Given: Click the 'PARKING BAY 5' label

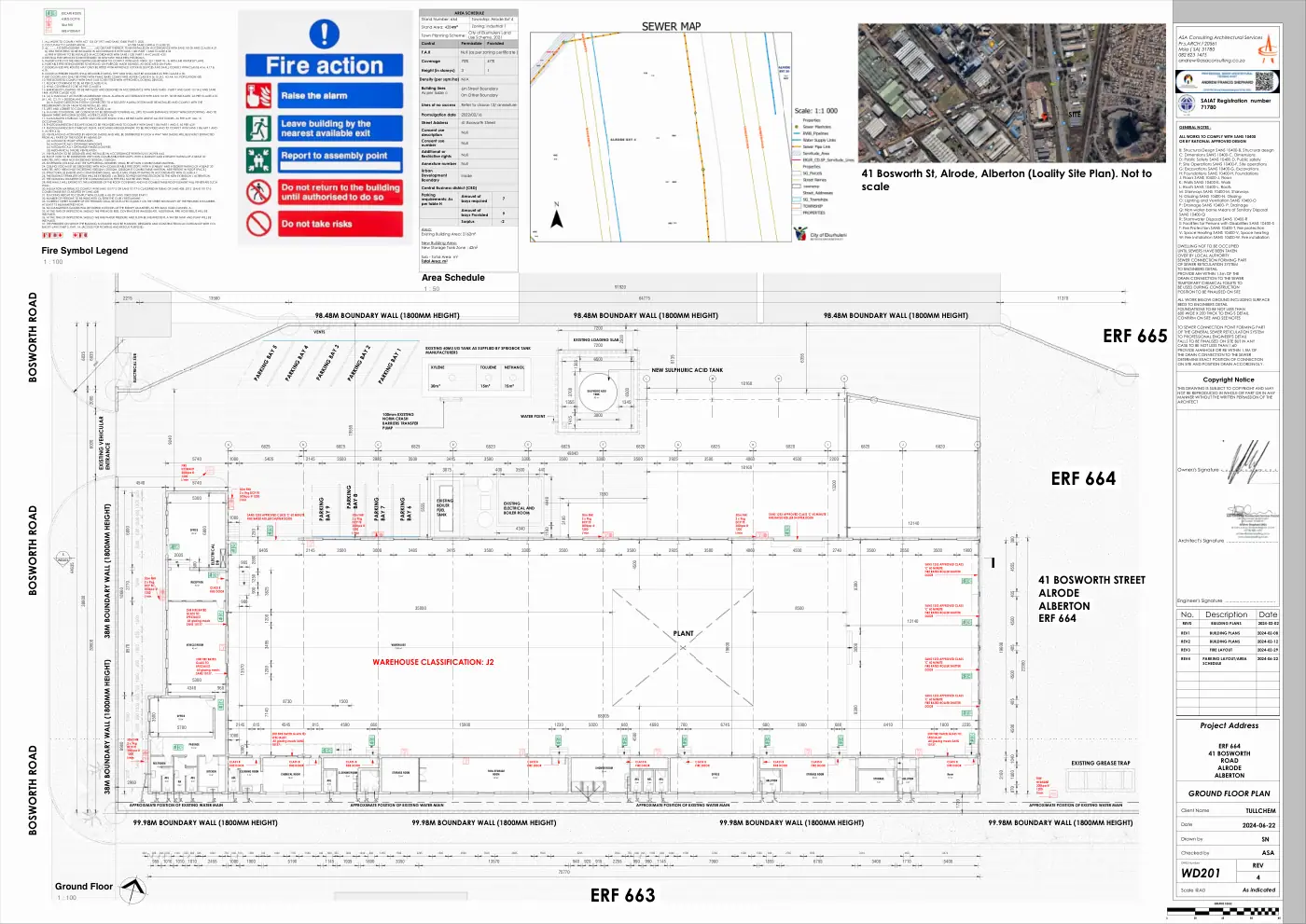Looking at the screenshot, I should pos(266,361).
